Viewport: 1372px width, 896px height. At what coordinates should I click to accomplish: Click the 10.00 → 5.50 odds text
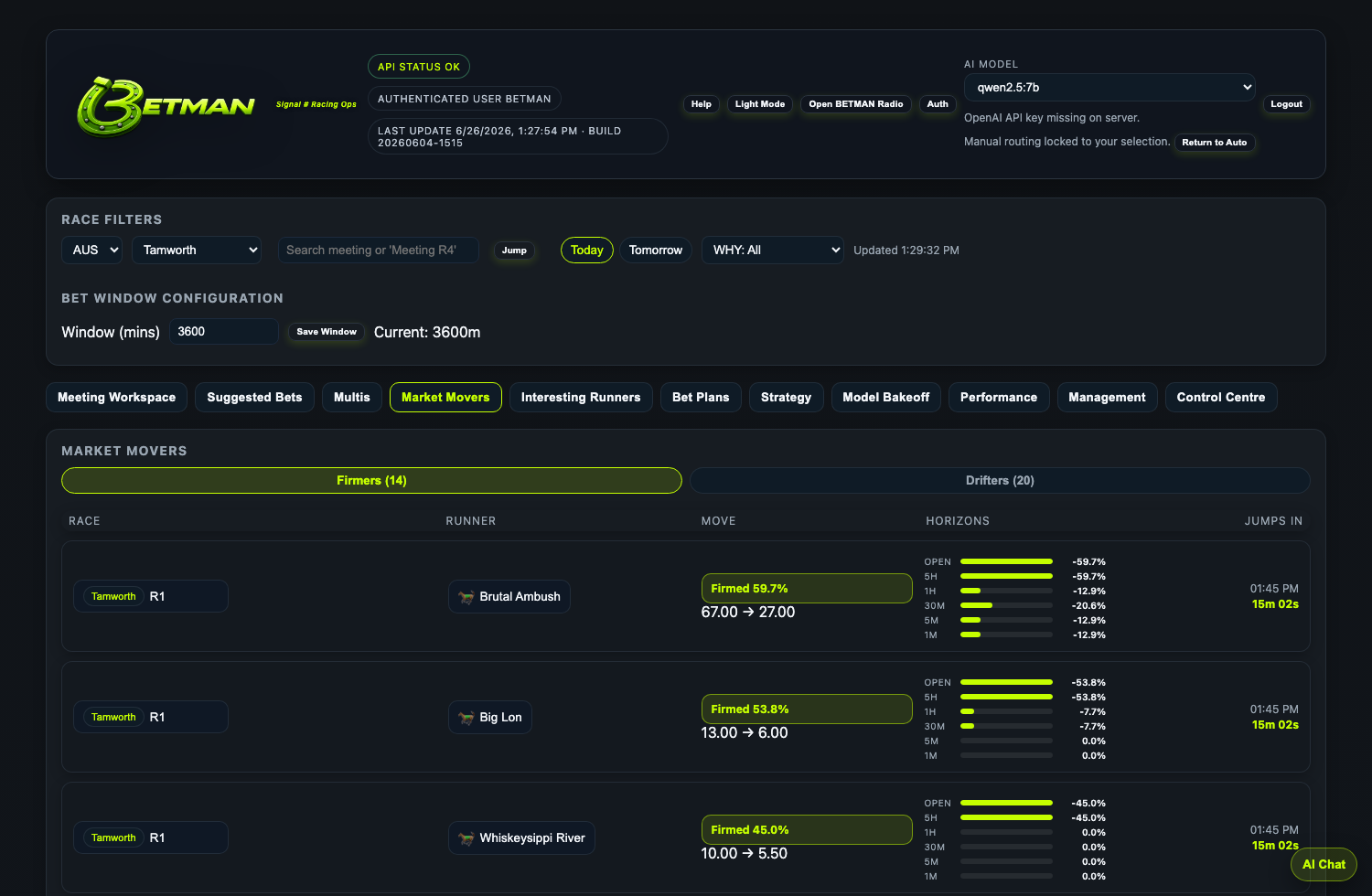[x=745, y=853]
